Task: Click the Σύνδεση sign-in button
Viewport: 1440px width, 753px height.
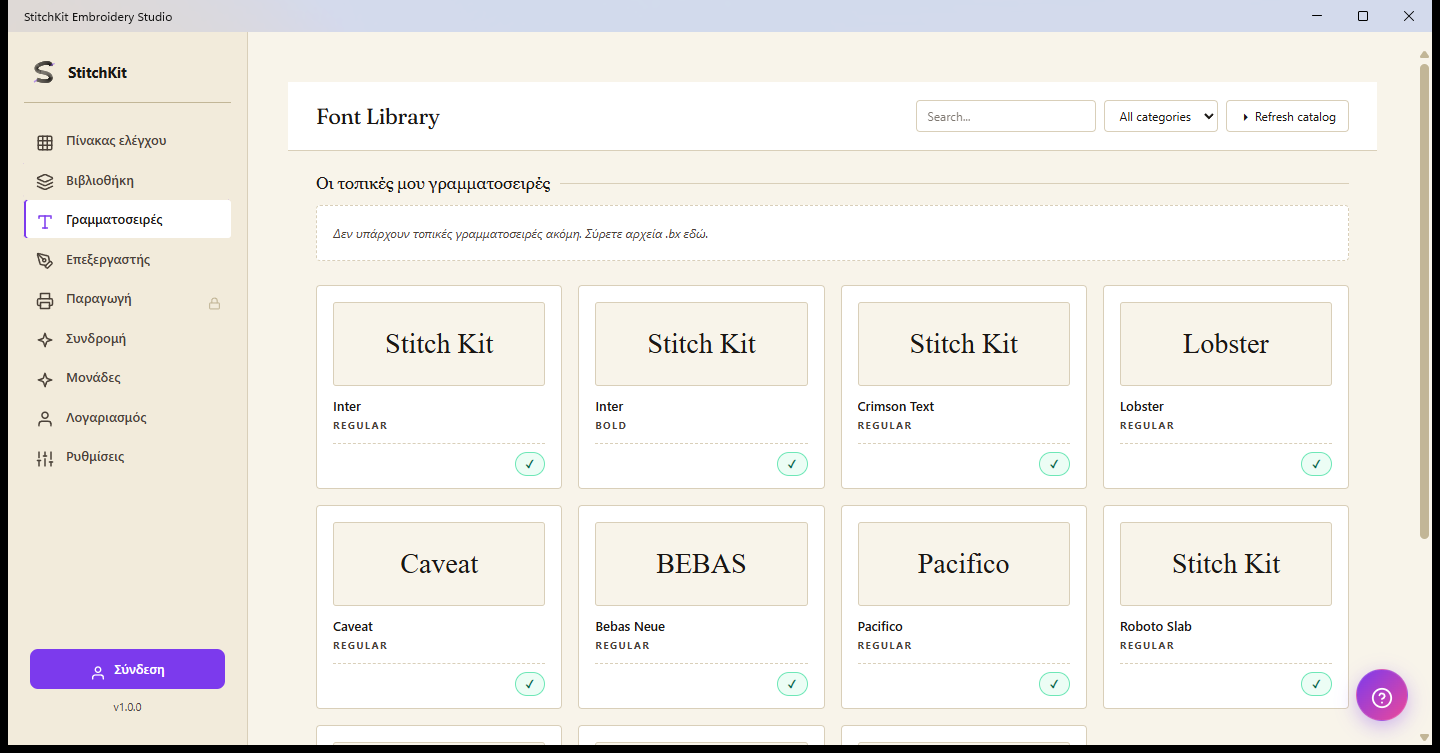Action: (127, 669)
